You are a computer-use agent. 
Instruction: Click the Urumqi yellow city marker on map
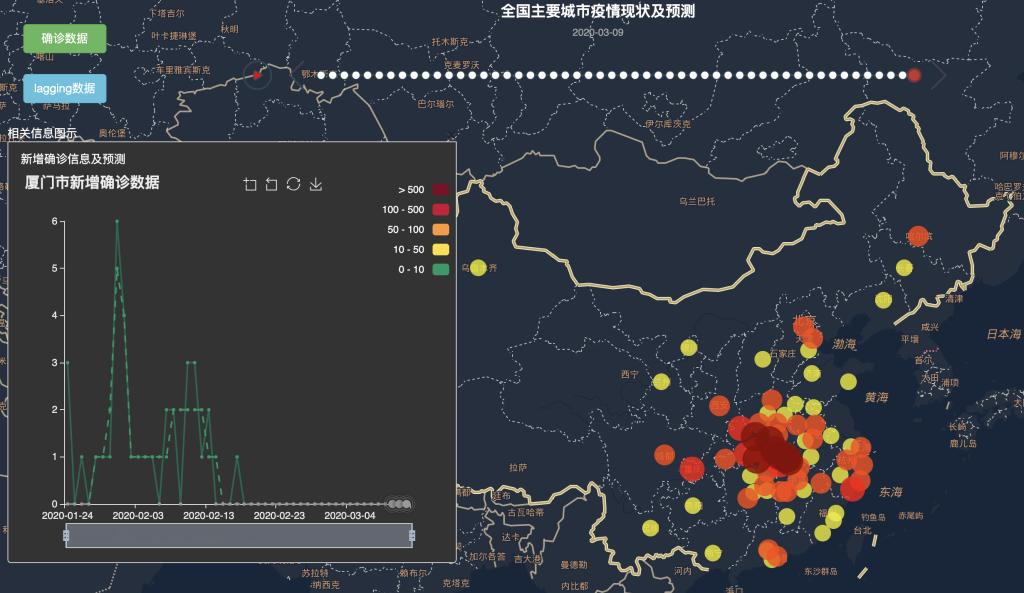[478, 267]
